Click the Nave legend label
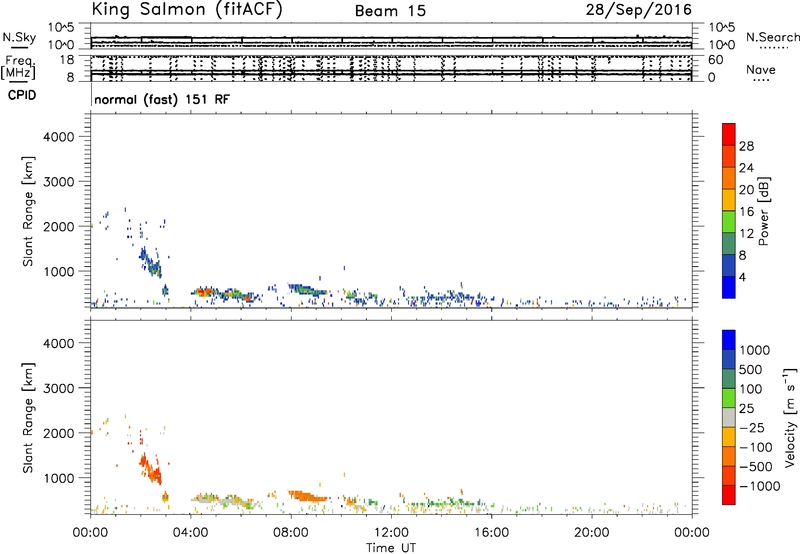This screenshot has height=554, width=800. [761, 70]
